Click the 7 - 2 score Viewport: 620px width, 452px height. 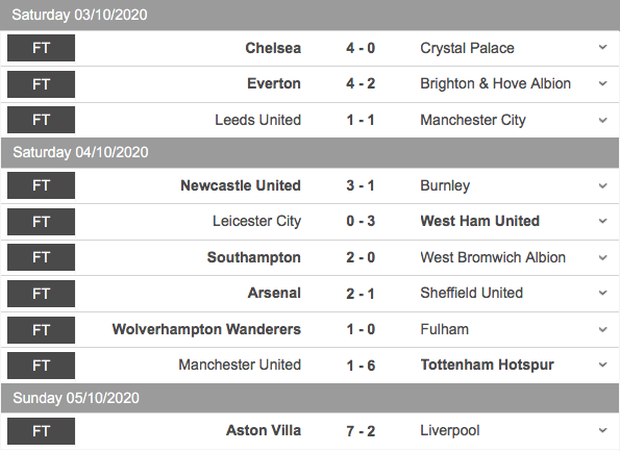[x=361, y=431]
